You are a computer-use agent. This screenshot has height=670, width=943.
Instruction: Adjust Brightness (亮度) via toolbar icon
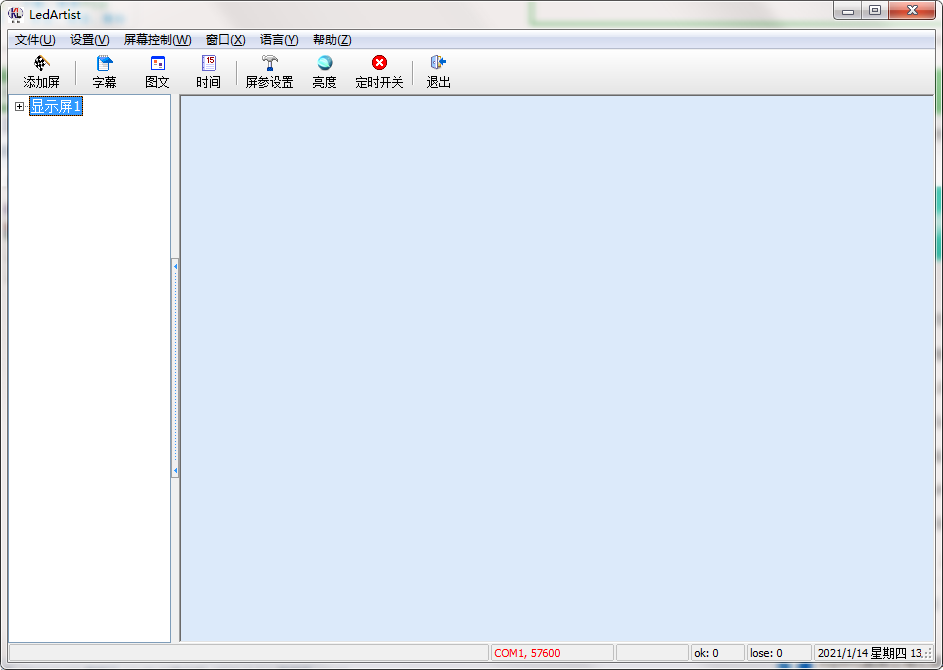(324, 64)
